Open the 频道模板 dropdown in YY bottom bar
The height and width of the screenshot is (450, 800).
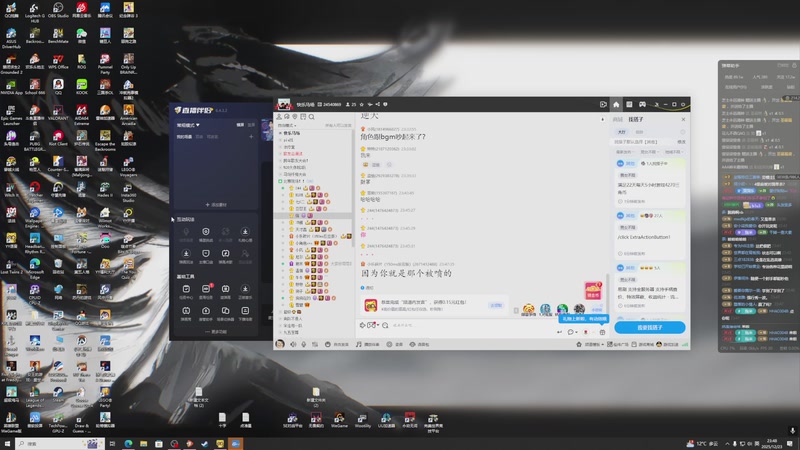[590, 344]
